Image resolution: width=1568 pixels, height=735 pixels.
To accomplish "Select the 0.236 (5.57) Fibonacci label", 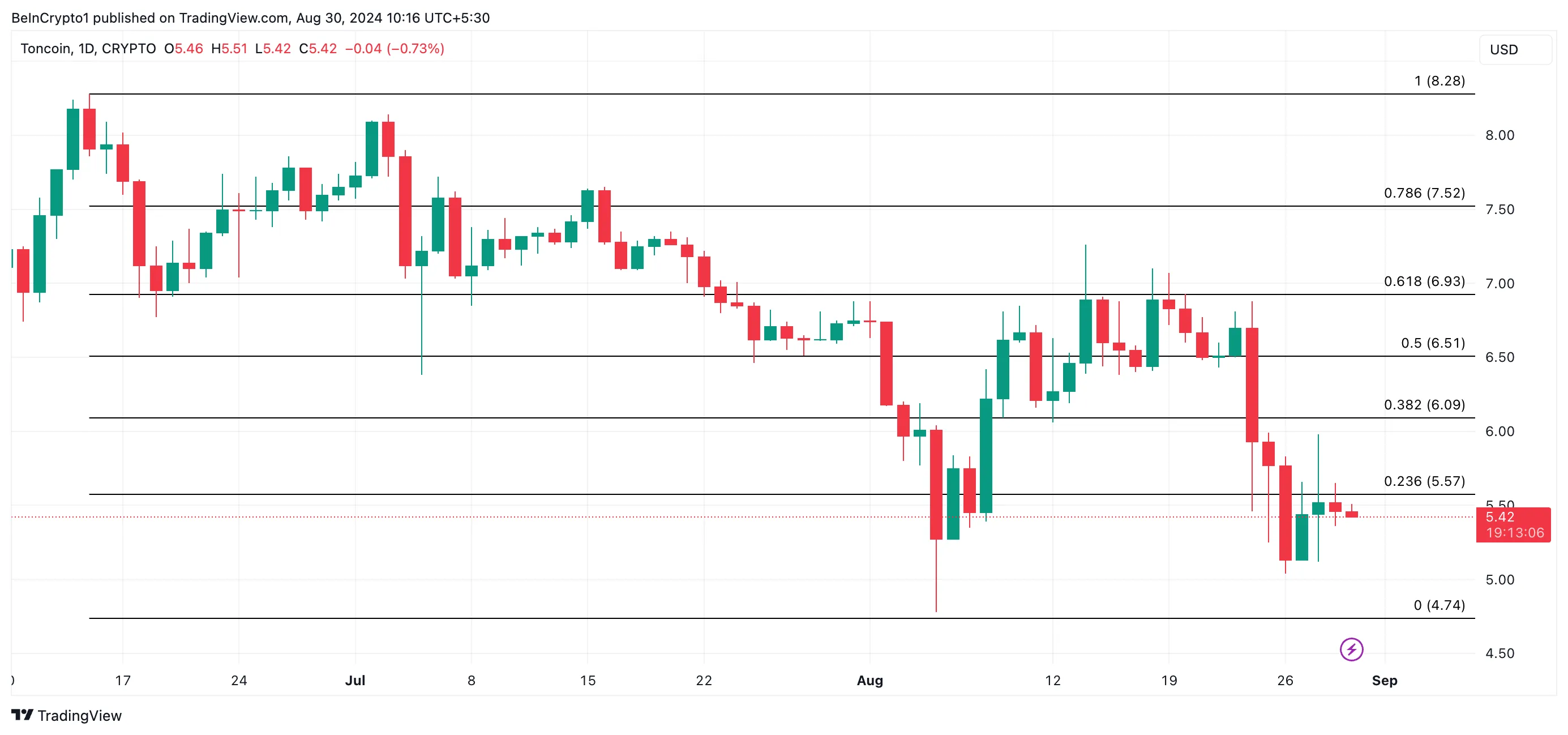I will click(x=1424, y=481).
